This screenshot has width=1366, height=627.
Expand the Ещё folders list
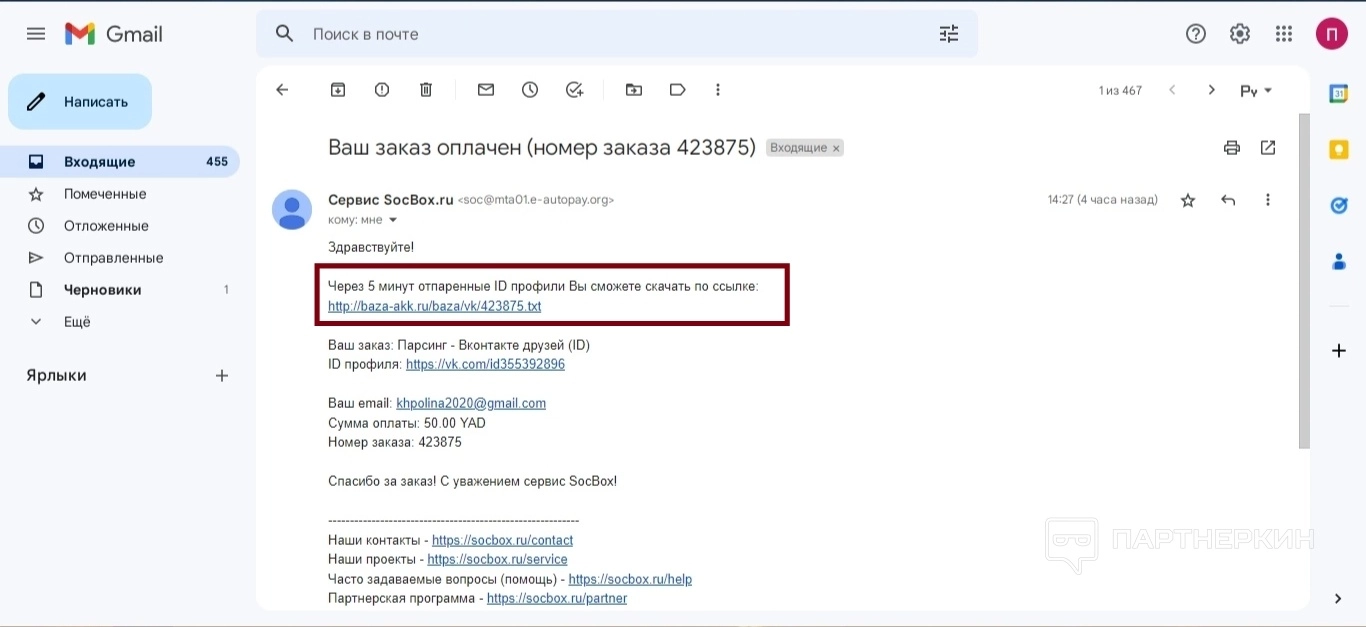tap(120, 322)
